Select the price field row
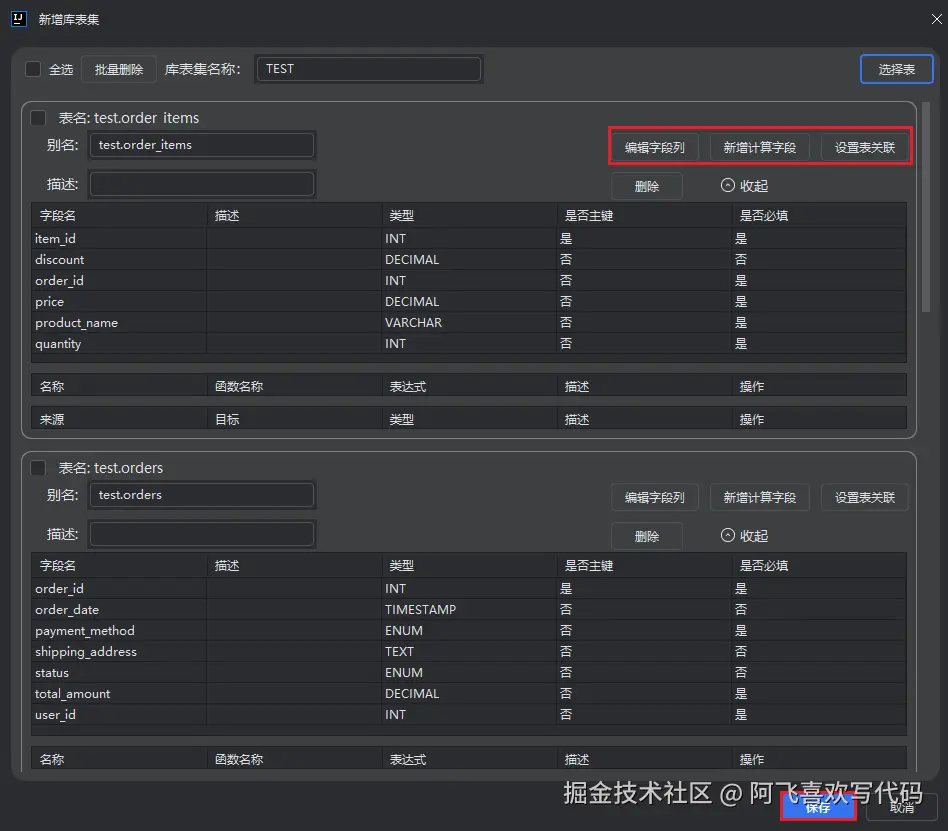Viewport: 948px width, 831px height. pos(469,301)
